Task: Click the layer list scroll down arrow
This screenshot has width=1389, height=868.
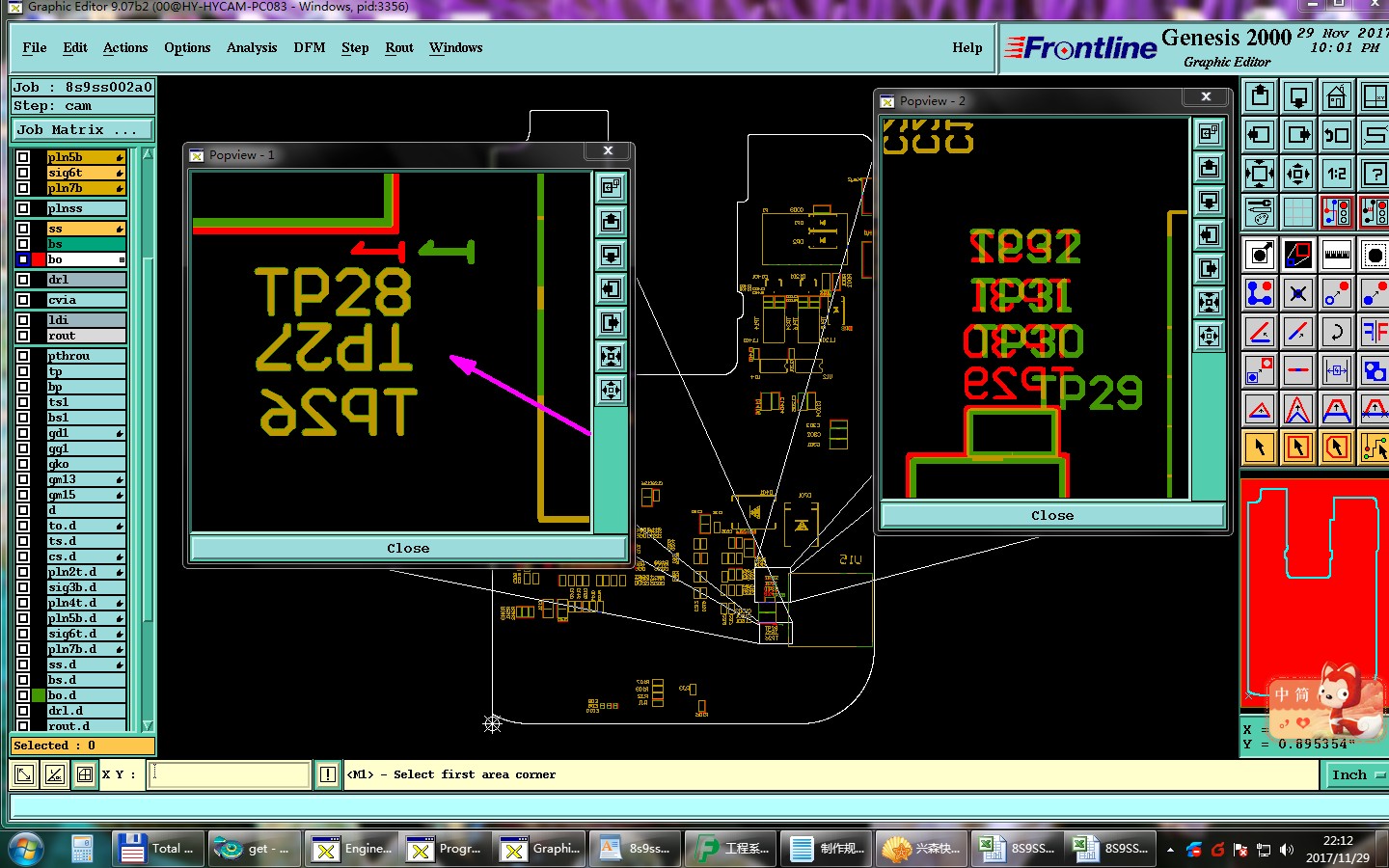Action: pyautogui.click(x=148, y=725)
